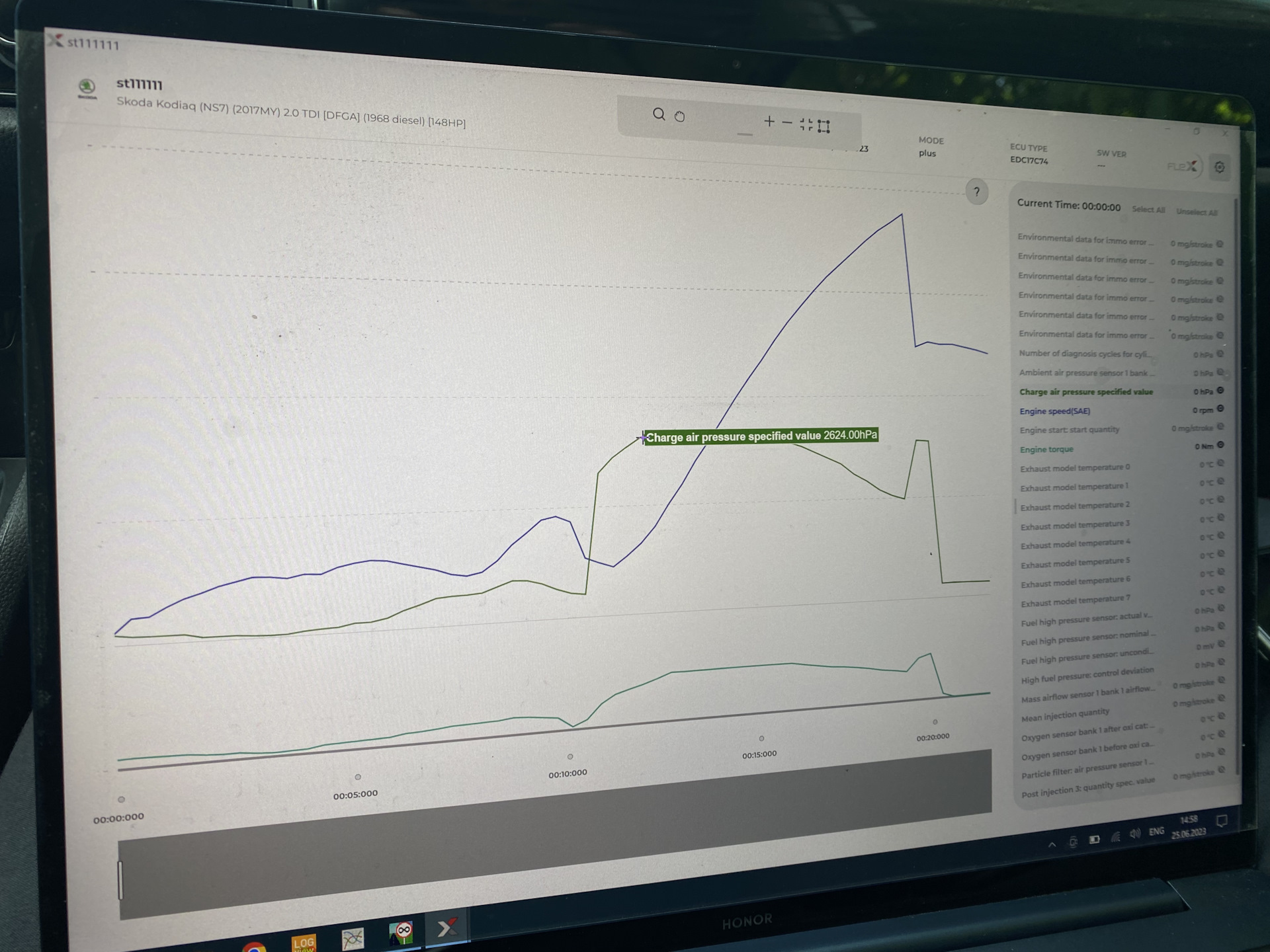Toggle Engine speed(SAE) channel visibility

1220,409
